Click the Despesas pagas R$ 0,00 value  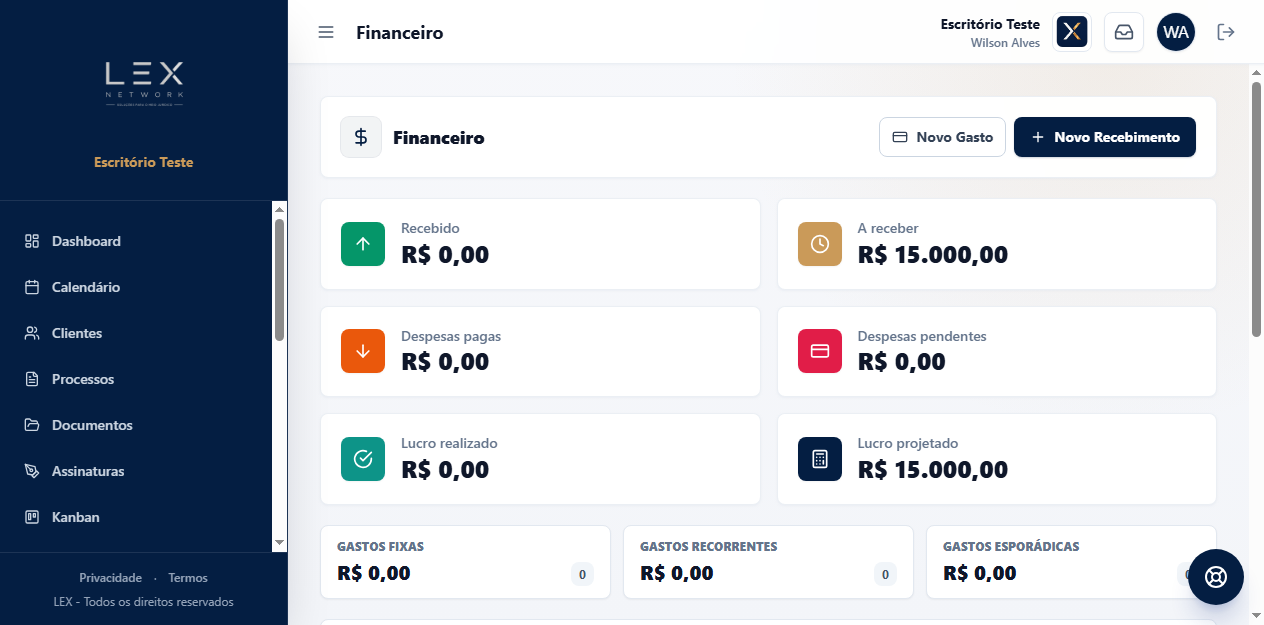pos(445,362)
